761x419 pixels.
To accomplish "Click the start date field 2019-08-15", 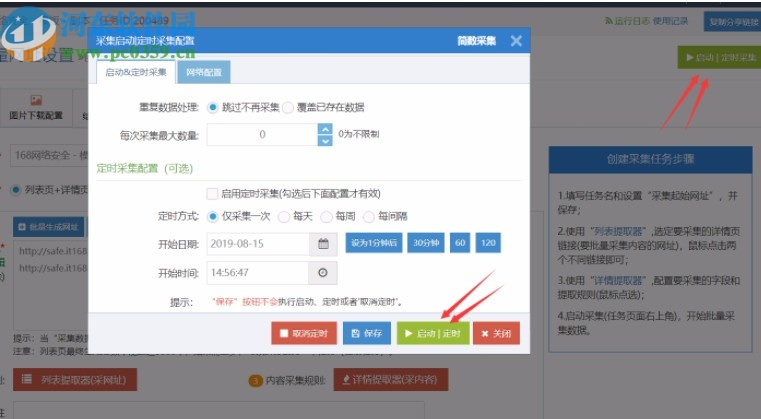I will coord(259,244).
